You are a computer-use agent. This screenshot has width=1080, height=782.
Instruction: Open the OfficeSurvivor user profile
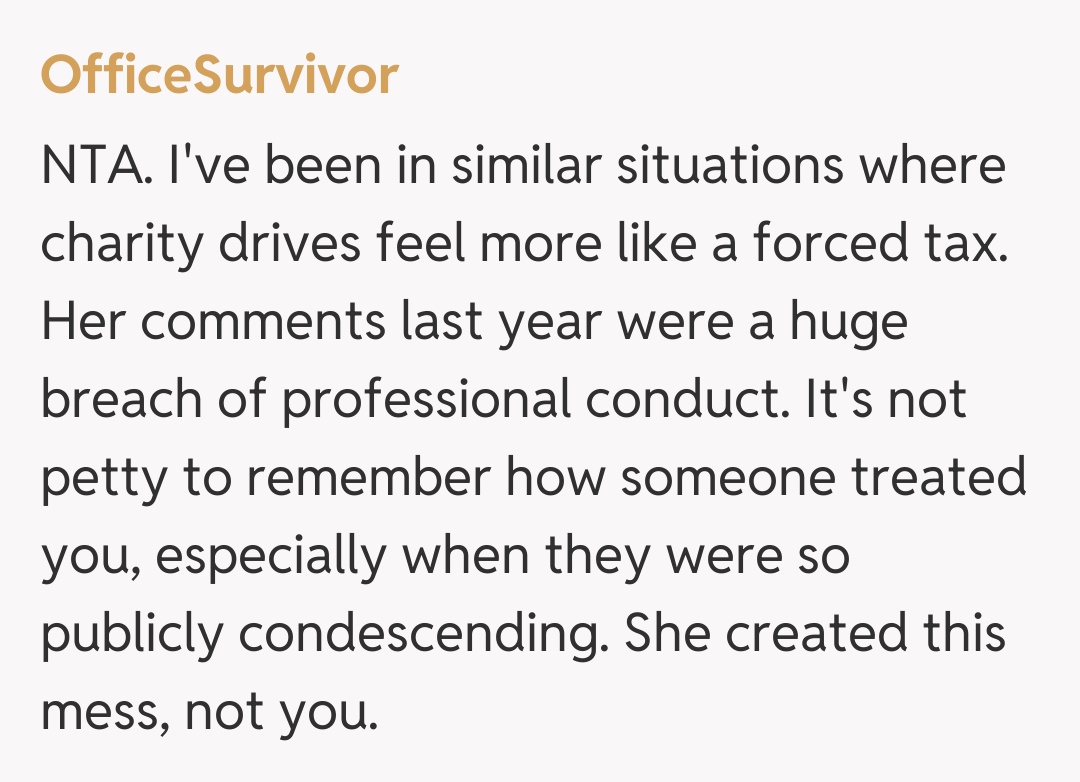point(219,75)
